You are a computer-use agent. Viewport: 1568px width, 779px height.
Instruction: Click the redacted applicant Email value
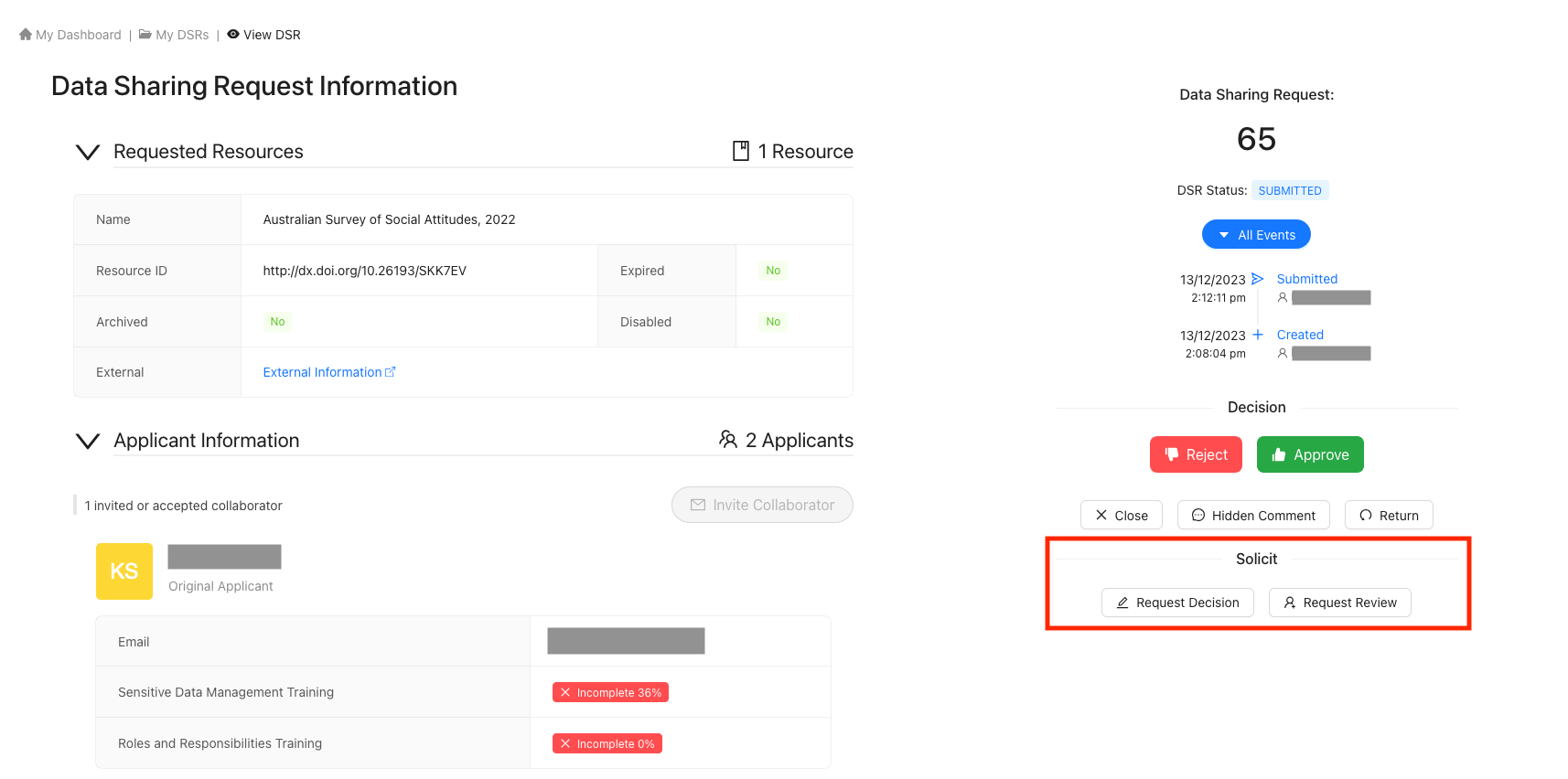[x=626, y=641]
